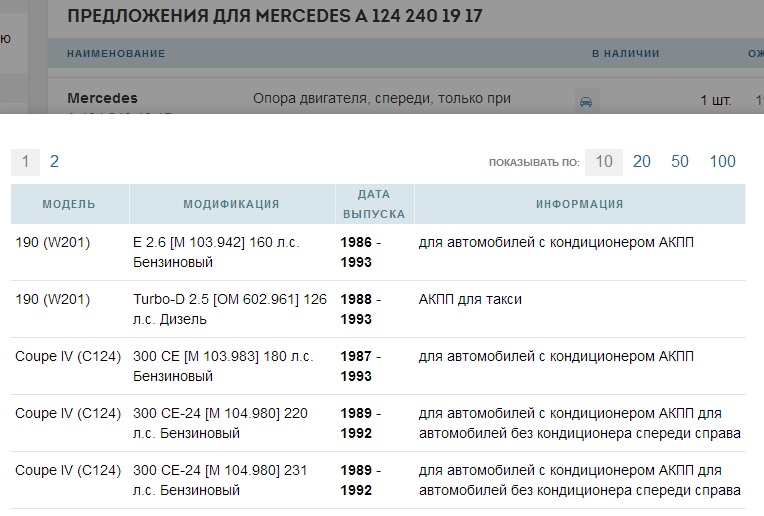Viewport: 764px width, 516px height.
Task: Select 'Turbo-D 2.5 [OM 602.961] 126' modification
Action: pyautogui.click(x=230, y=299)
